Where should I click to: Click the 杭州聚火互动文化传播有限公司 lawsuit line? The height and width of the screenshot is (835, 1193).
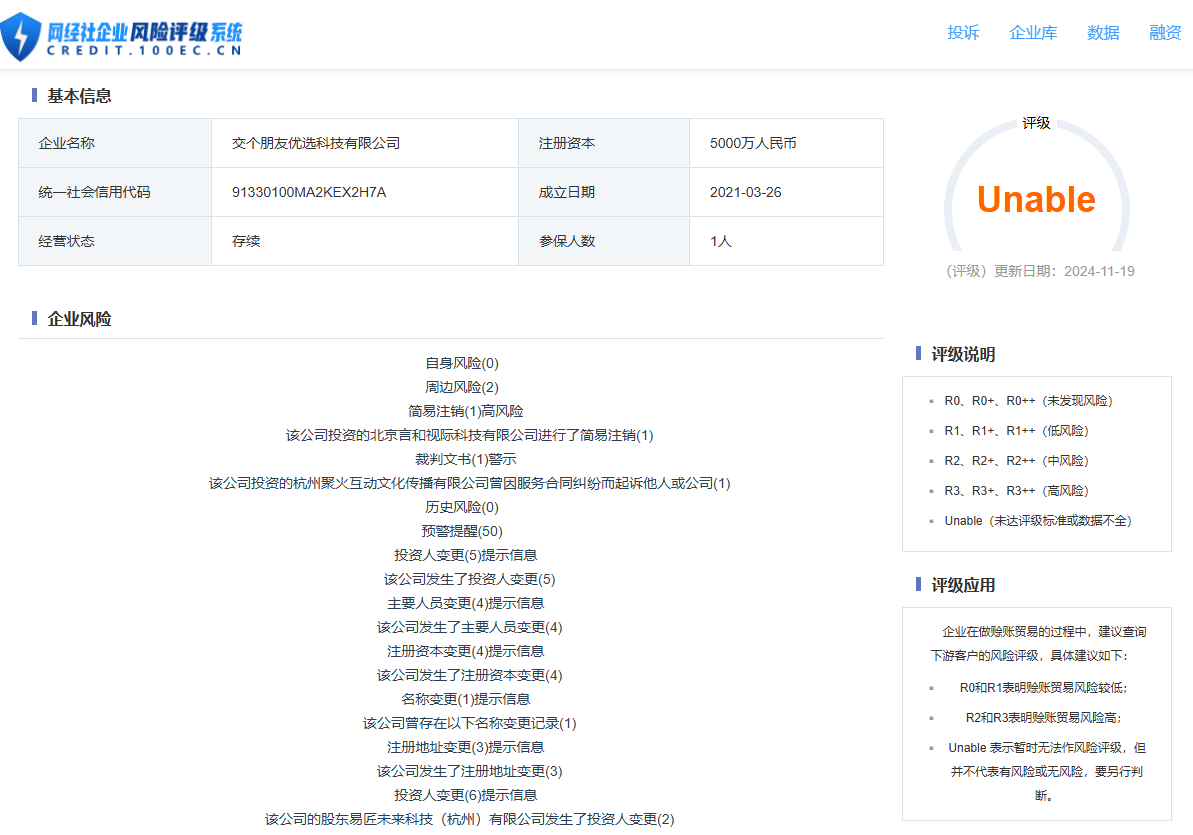click(x=469, y=483)
